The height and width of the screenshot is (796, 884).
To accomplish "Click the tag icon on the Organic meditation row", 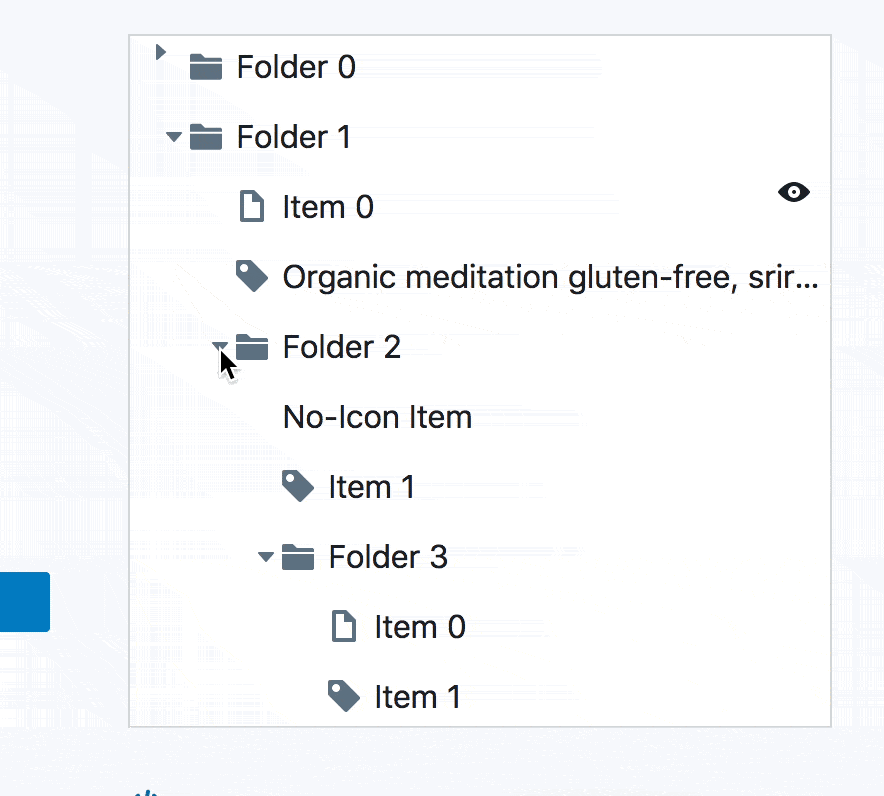I will [252, 276].
